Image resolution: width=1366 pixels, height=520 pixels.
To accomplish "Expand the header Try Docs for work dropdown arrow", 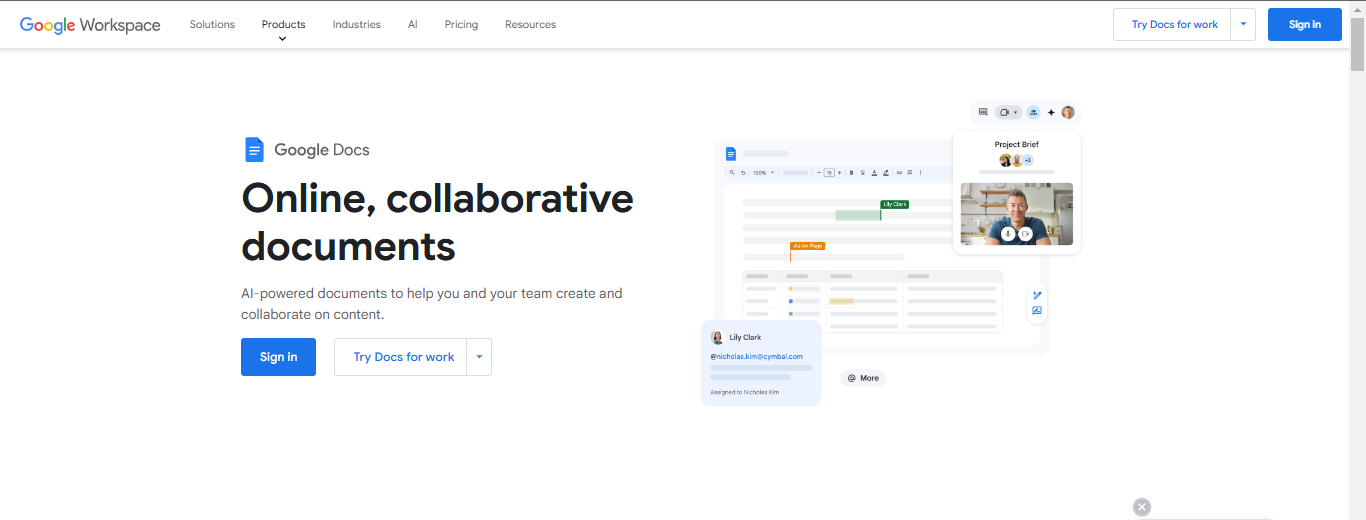I will pos(1243,24).
